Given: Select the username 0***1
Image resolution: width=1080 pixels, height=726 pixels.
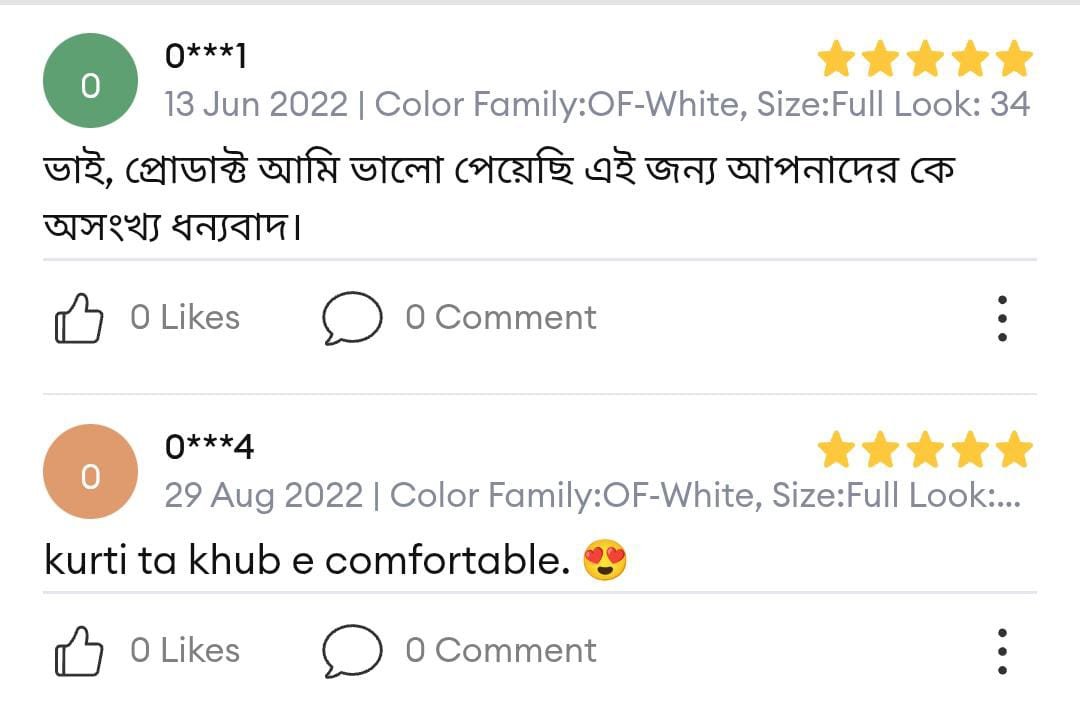Looking at the screenshot, I should click(206, 57).
